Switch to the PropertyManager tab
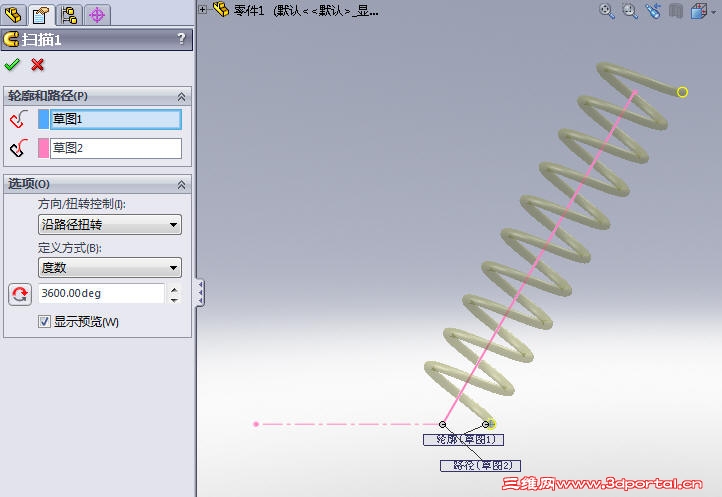The height and width of the screenshot is (497, 722). 41,15
